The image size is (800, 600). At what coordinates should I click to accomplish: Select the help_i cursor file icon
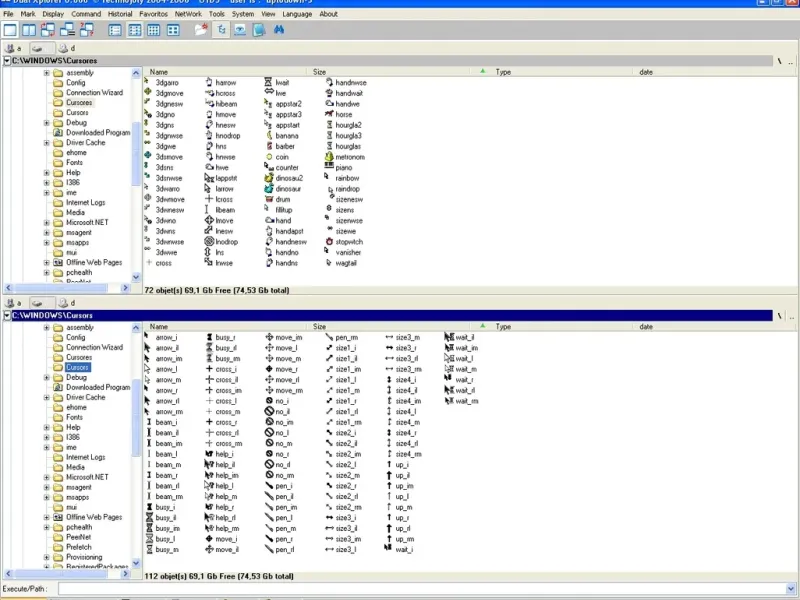pyautogui.click(x=209, y=454)
